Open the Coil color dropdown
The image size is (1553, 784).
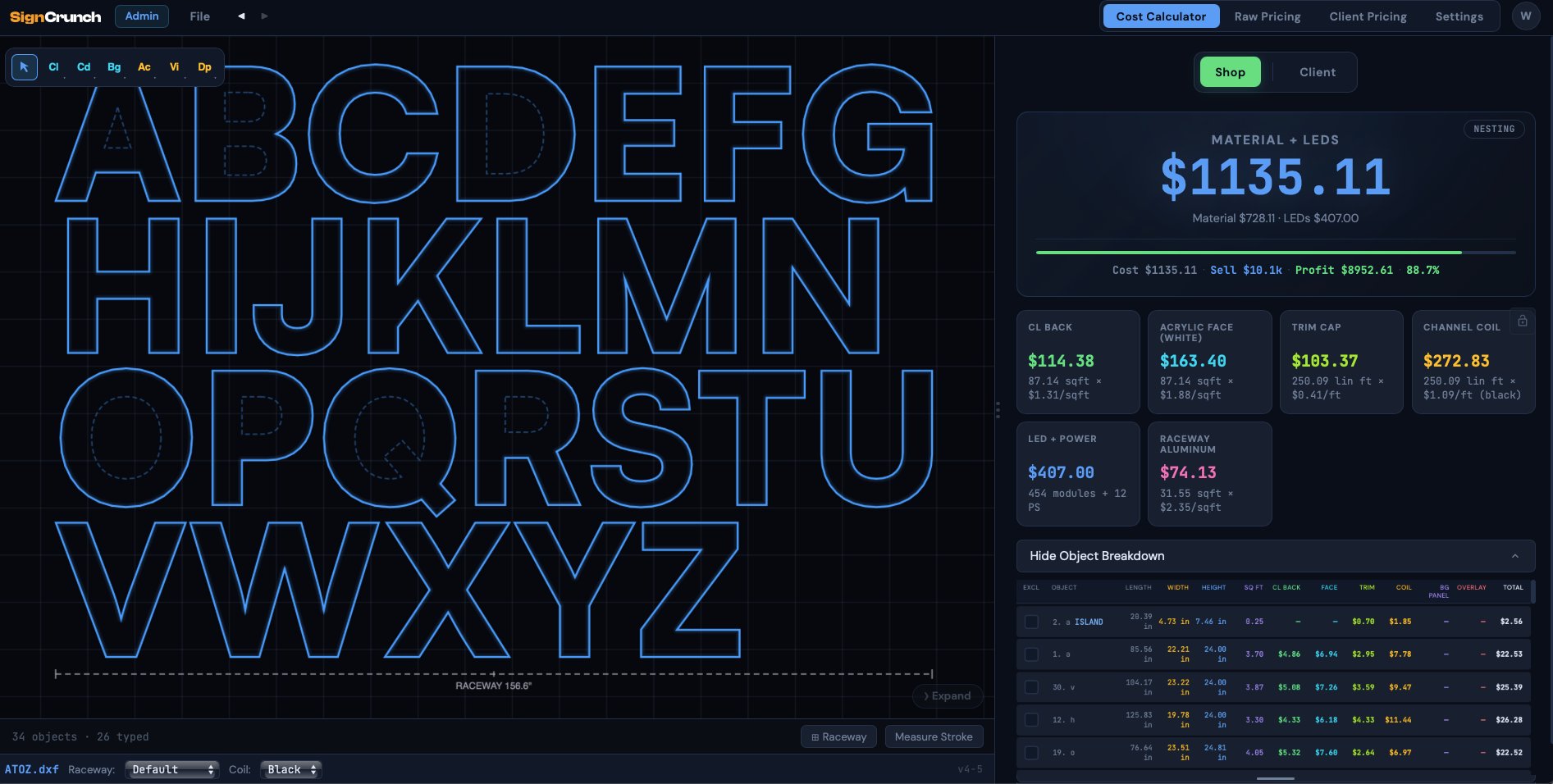click(290, 769)
